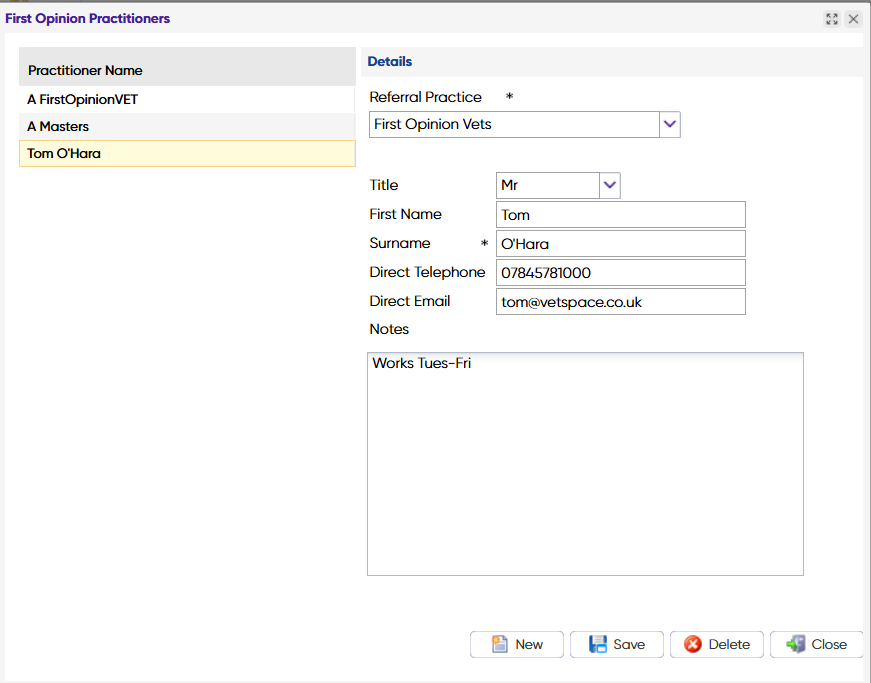Maximize the dialog with the expand icon
The width and height of the screenshot is (871, 683).
832,19
